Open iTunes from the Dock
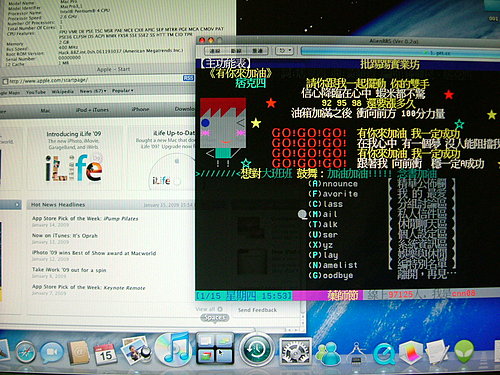Viewport: 500px width, 375px height. 173,349
